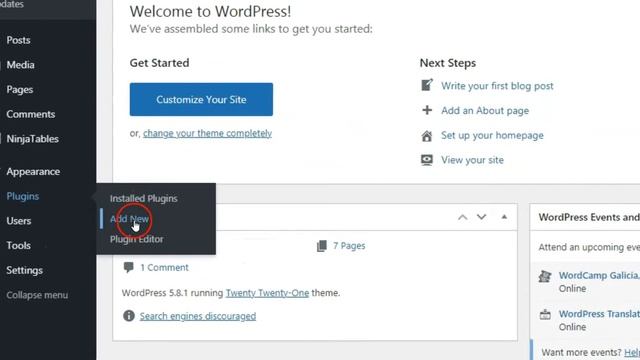This screenshot has height=360, width=640.
Task: Open Plugin Editor from the flyout
Action: (x=136, y=239)
